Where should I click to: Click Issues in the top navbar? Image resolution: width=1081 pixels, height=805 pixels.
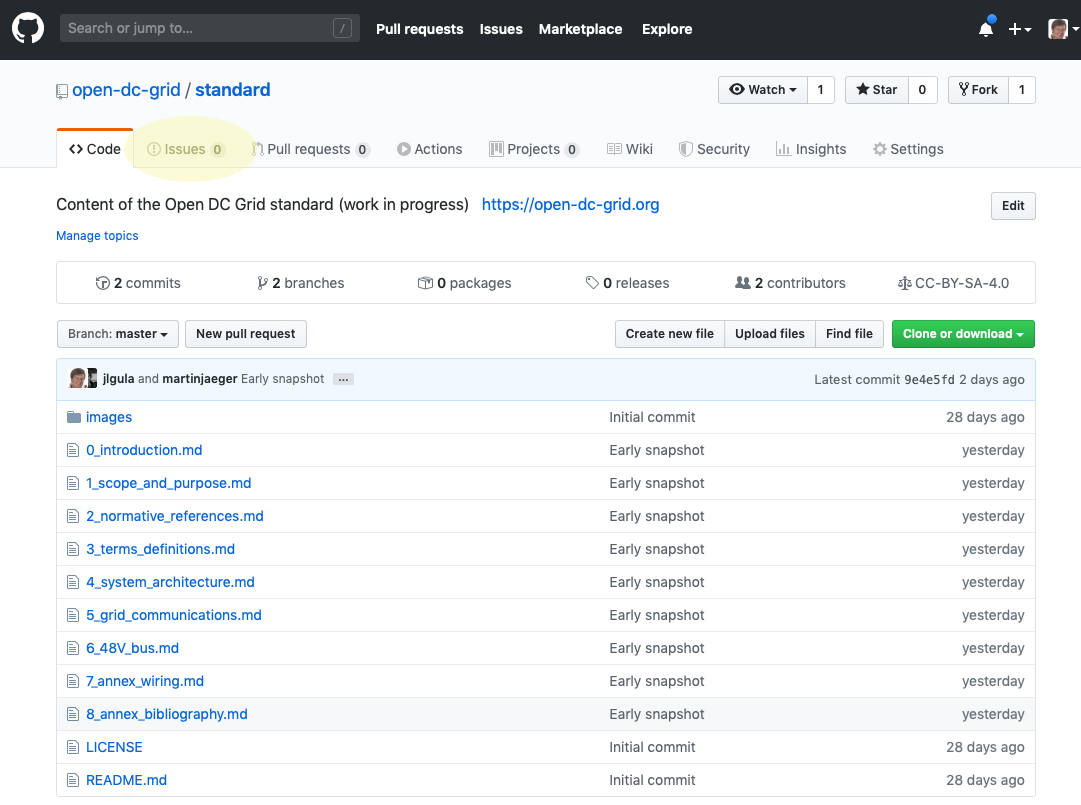[501, 29]
